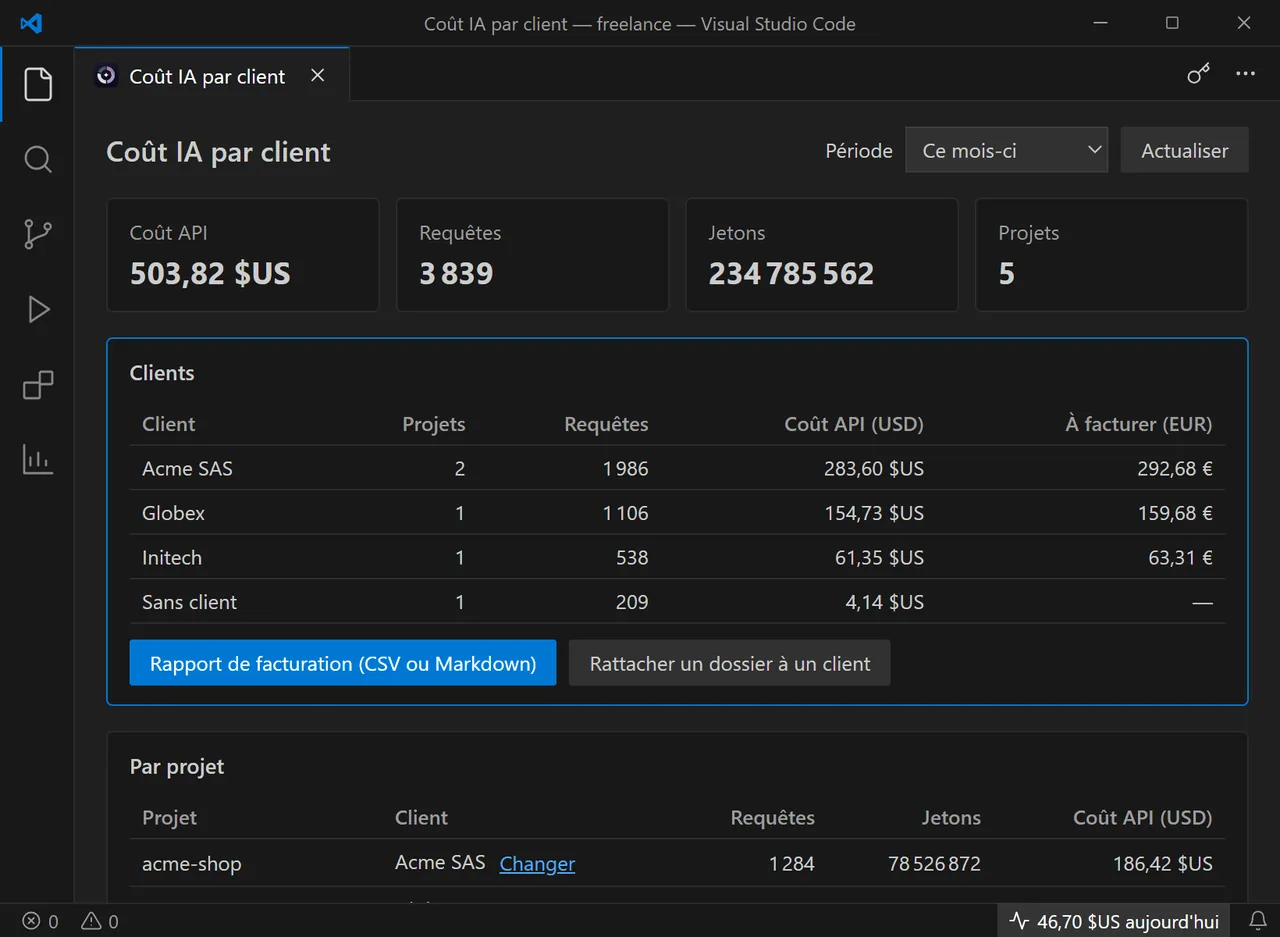Viewport: 1280px width, 937px height.
Task: Click the key icon in editor toolbar
Action: pyautogui.click(x=1198, y=74)
